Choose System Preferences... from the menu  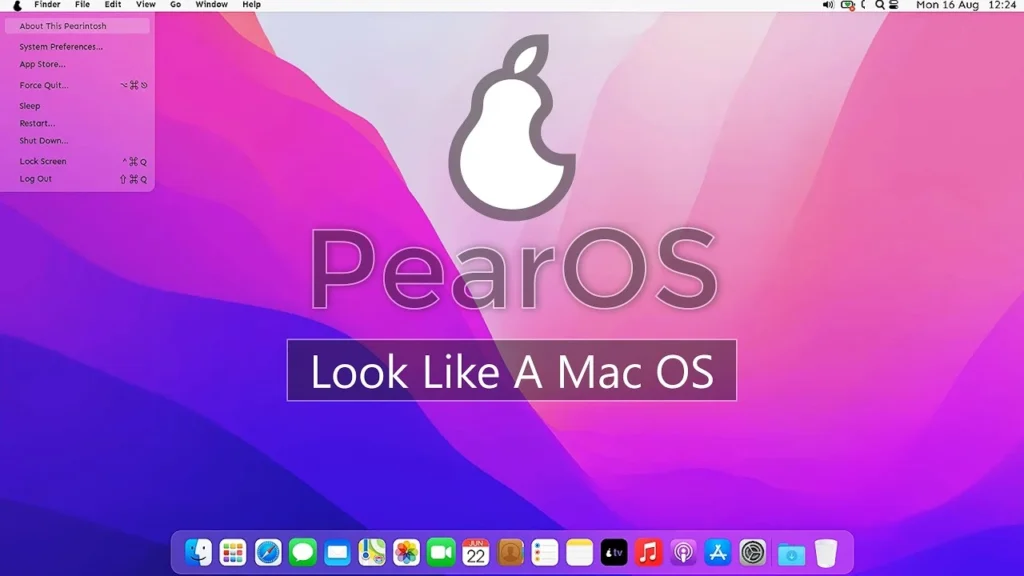point(61,47)
